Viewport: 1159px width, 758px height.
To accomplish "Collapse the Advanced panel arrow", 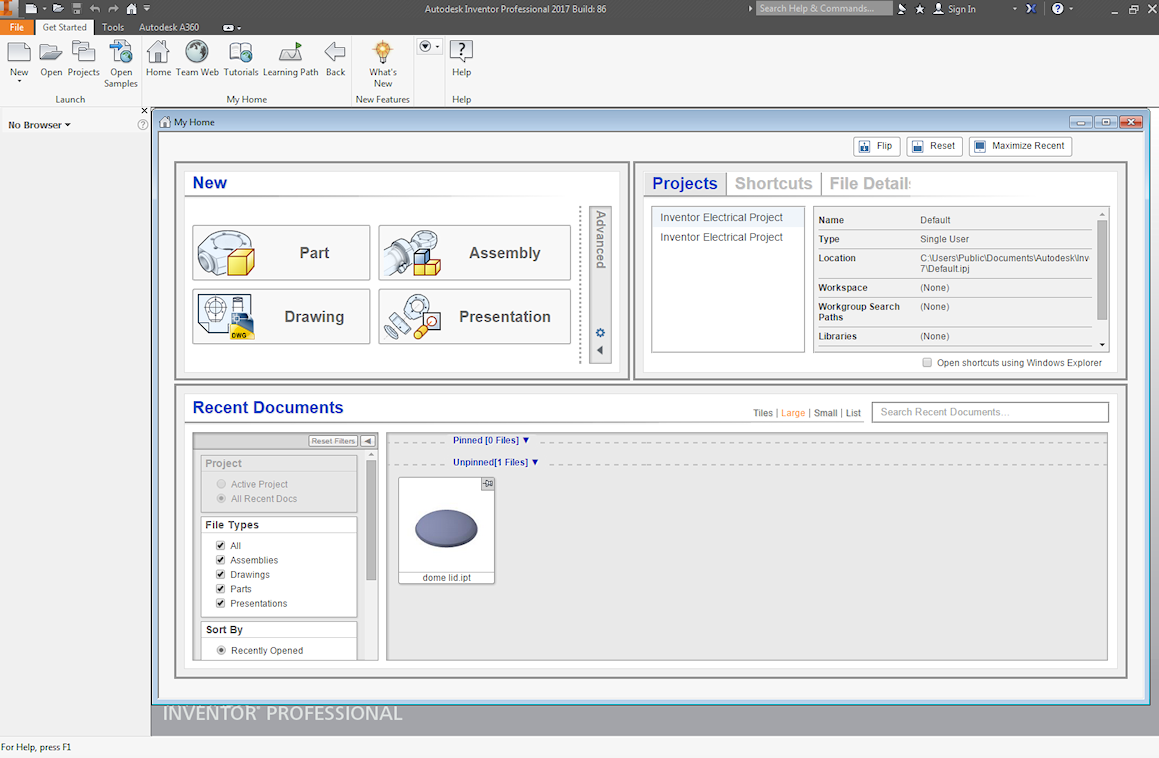I will pyautogui.click(x=600, y=351).
